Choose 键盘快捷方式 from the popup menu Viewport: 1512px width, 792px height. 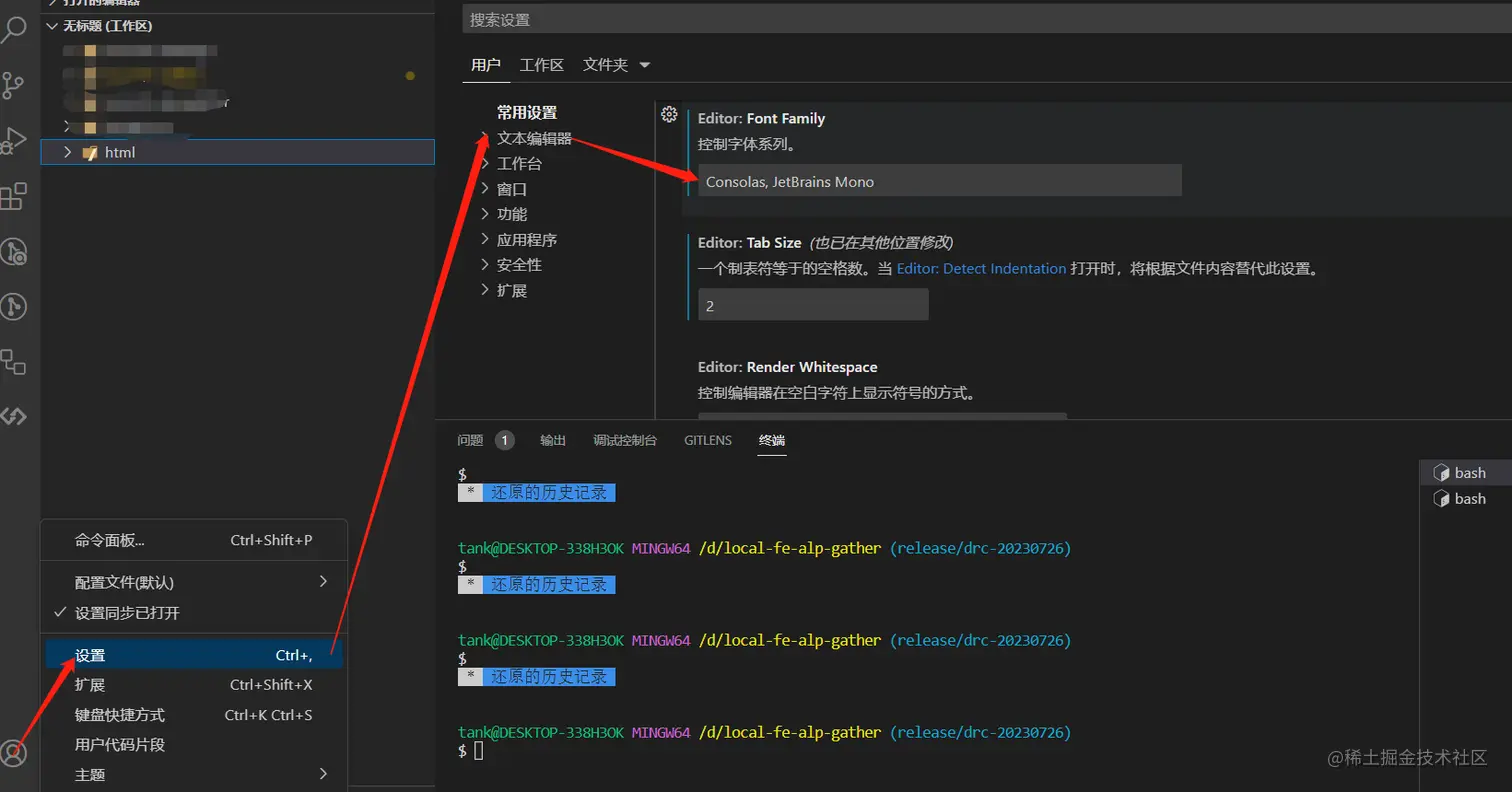click(194, 715)
